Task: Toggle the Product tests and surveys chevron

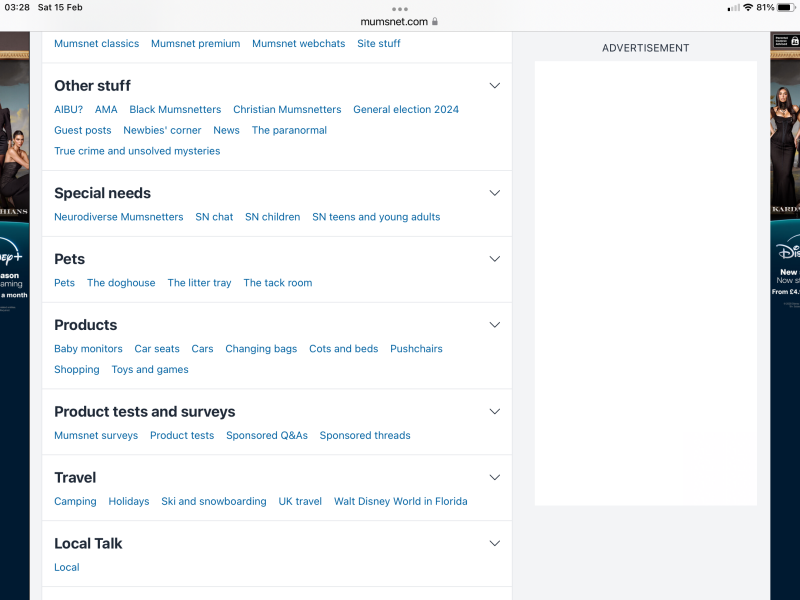Action: (x=494, y=412)
